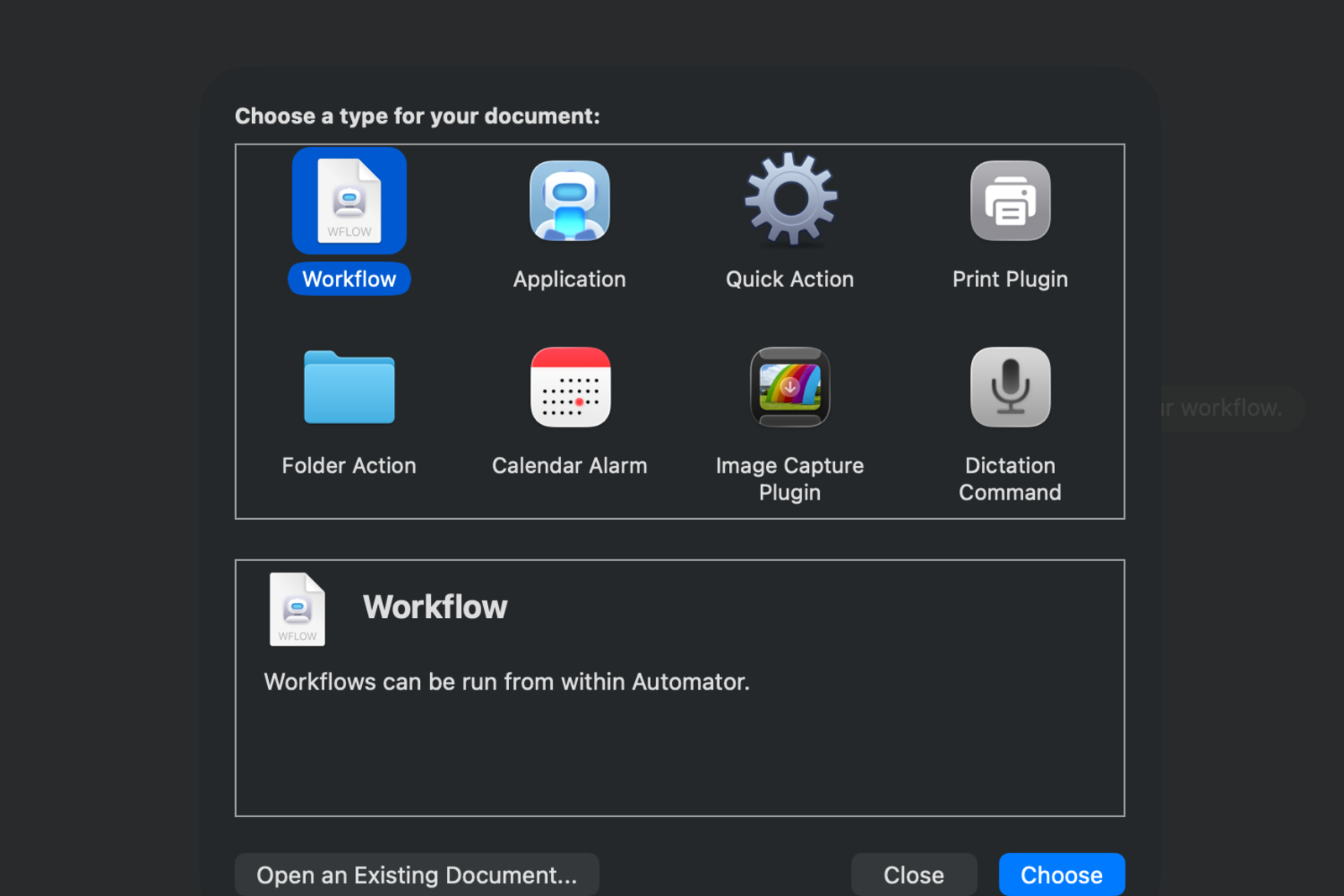Select the Calendar Alarm icon
Image resolution: width=1344 pixels, height=896 pixels.
click(570, 387)
